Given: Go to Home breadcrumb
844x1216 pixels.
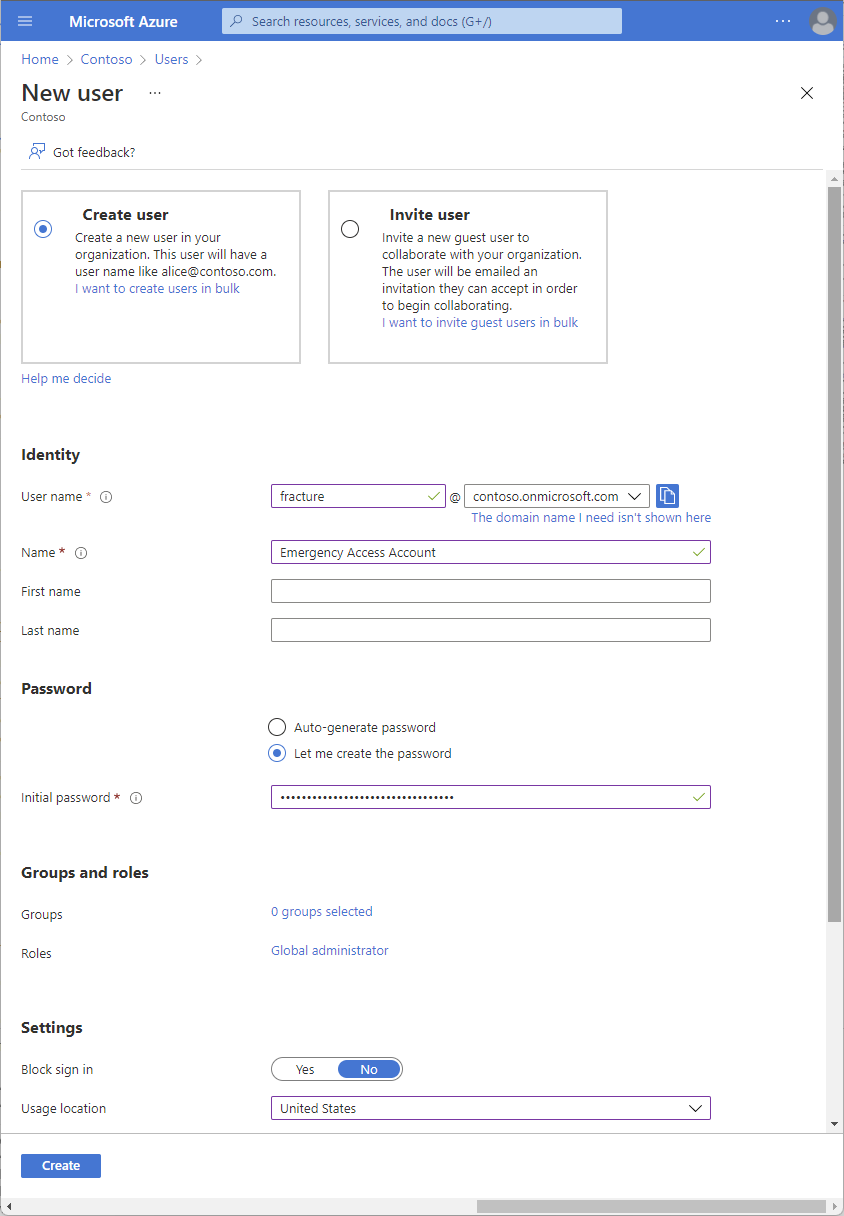Looking at the screenshot, I should point(40,60).
